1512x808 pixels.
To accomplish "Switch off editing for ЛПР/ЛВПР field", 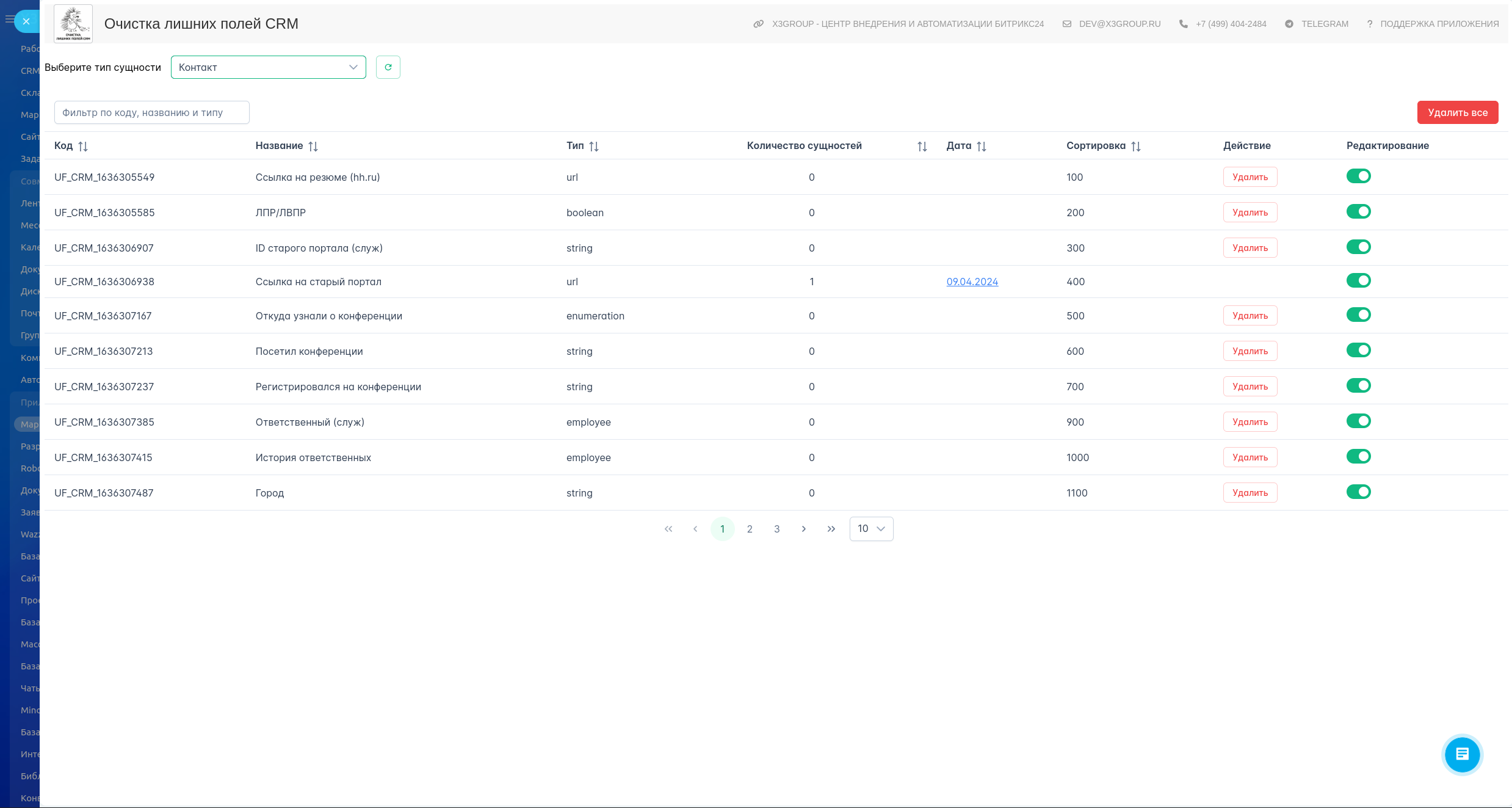I will click(1358, 212).
